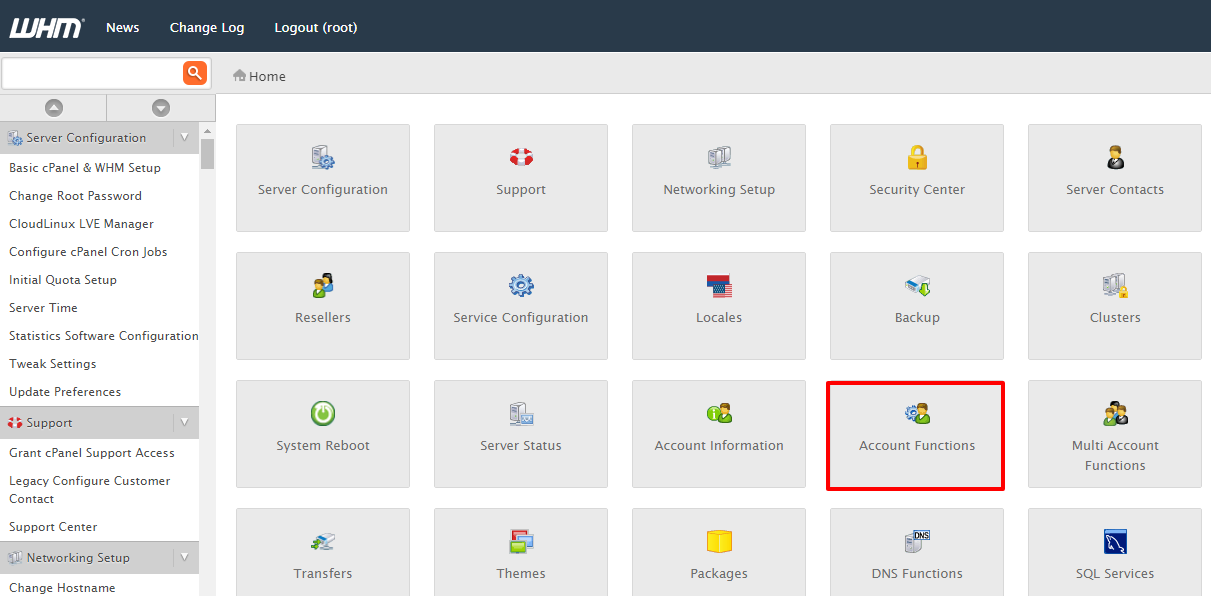Open the SQL Services tile icon

click(1115, 541)
